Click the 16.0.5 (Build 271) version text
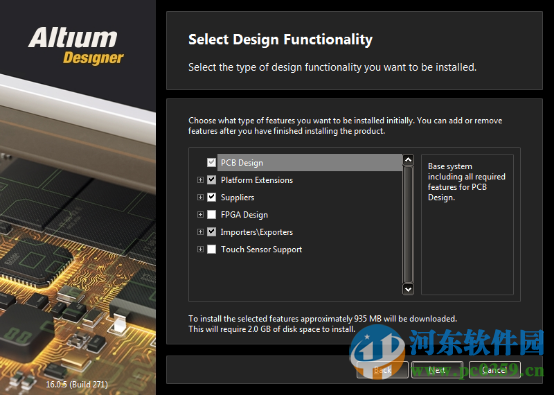Image resolution: width=554 pixels, height=395 pixels. point(77,384)
